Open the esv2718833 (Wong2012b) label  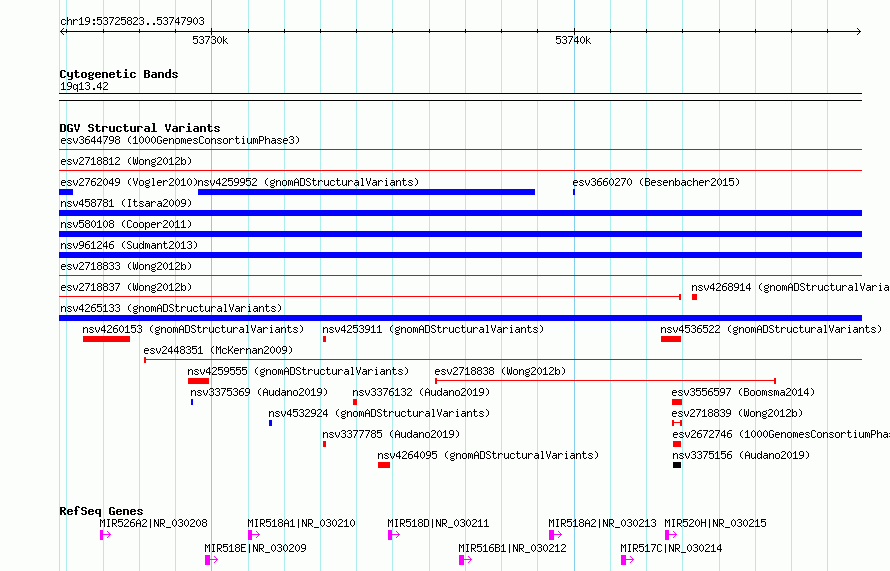click(126, 266)
